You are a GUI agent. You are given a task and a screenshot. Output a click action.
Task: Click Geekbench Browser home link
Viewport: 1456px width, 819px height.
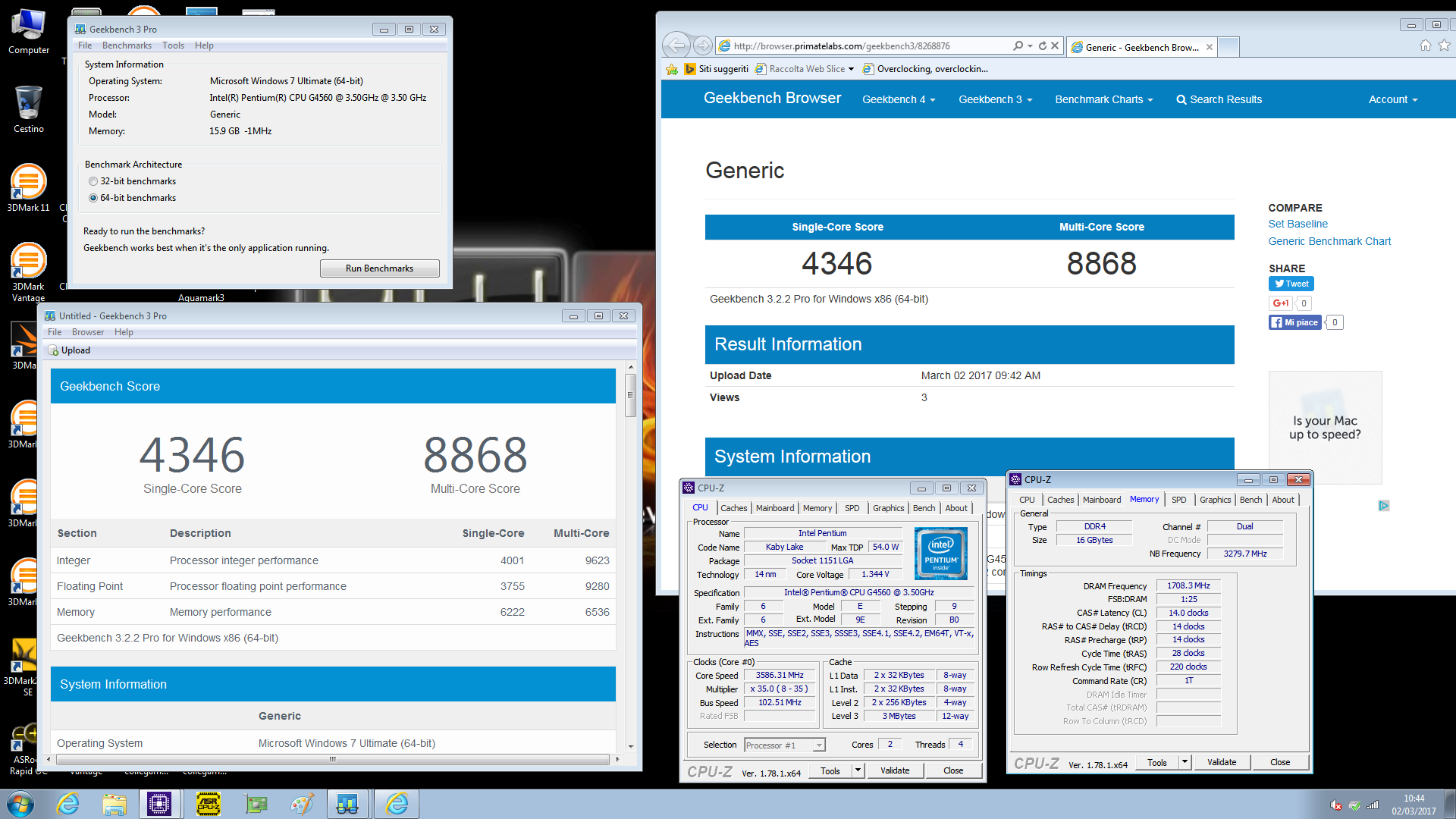click(772, 98)
